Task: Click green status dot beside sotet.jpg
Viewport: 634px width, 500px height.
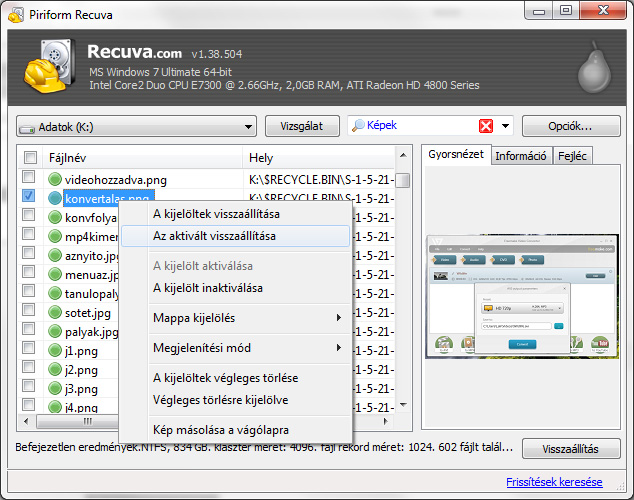Action: click(x=56, y=312)
